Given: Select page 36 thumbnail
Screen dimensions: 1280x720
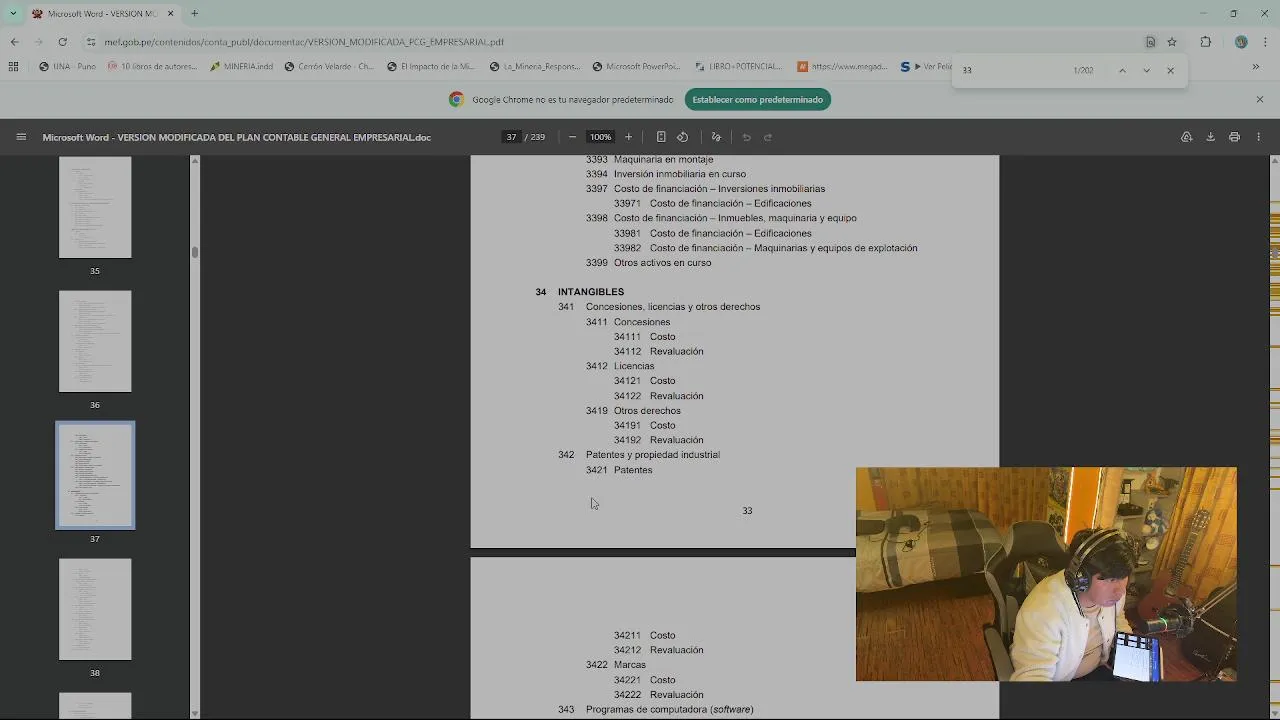Looking at the screenshot, I should [x=95, y=341].
